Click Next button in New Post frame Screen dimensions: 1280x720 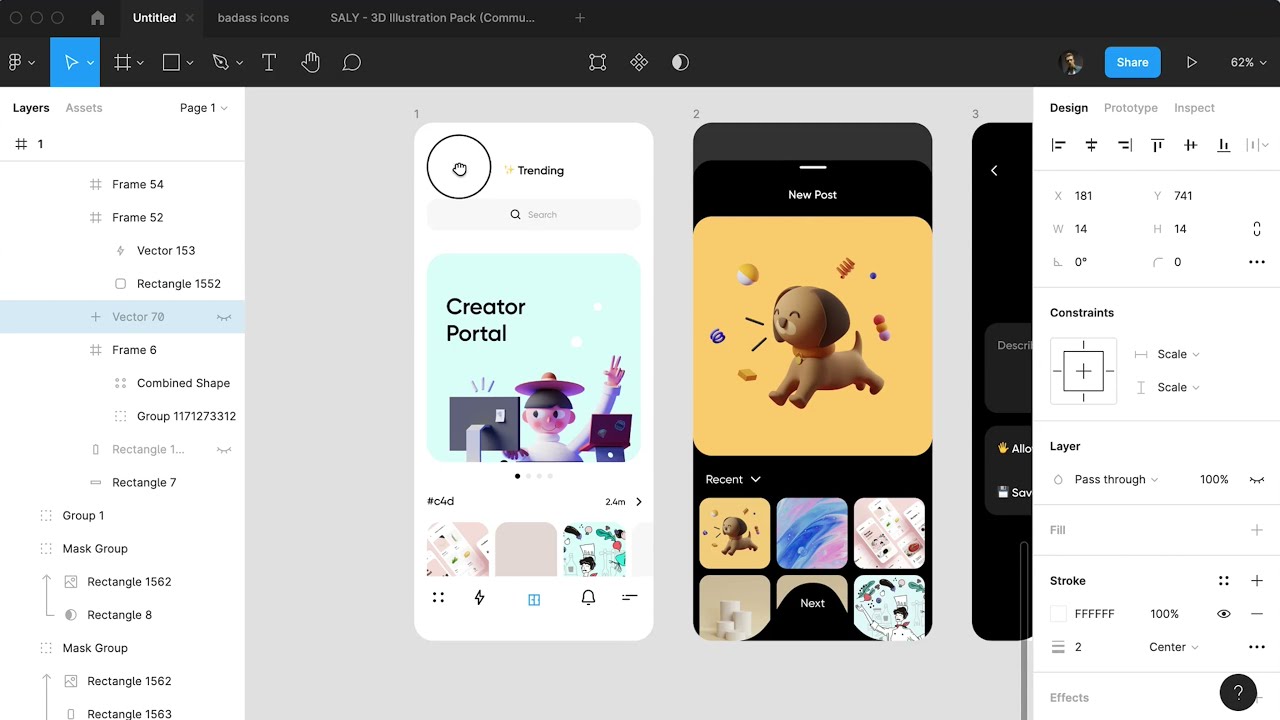(812, 603)
